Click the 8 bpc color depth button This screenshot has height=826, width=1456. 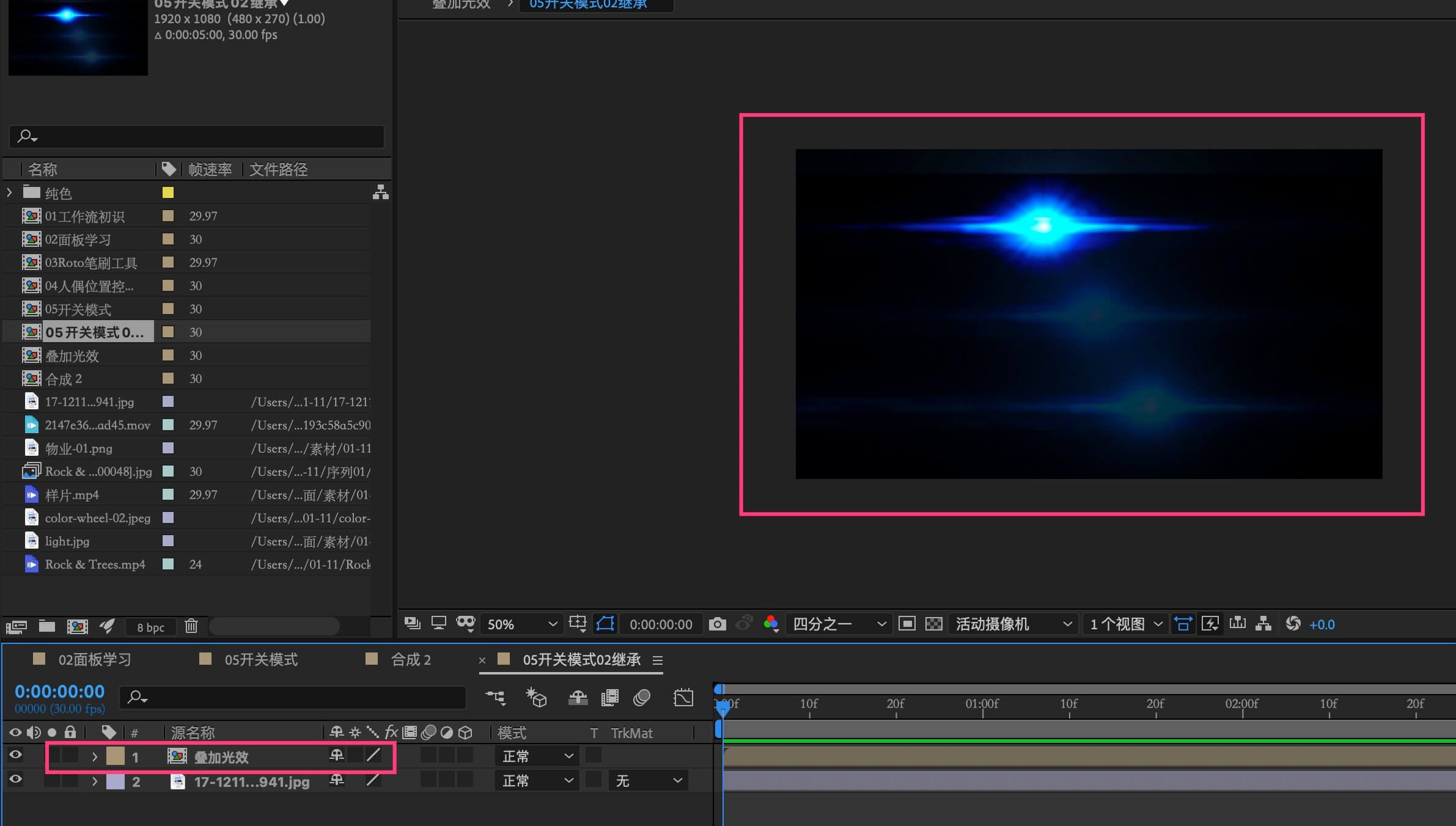(x=150, y=627)
